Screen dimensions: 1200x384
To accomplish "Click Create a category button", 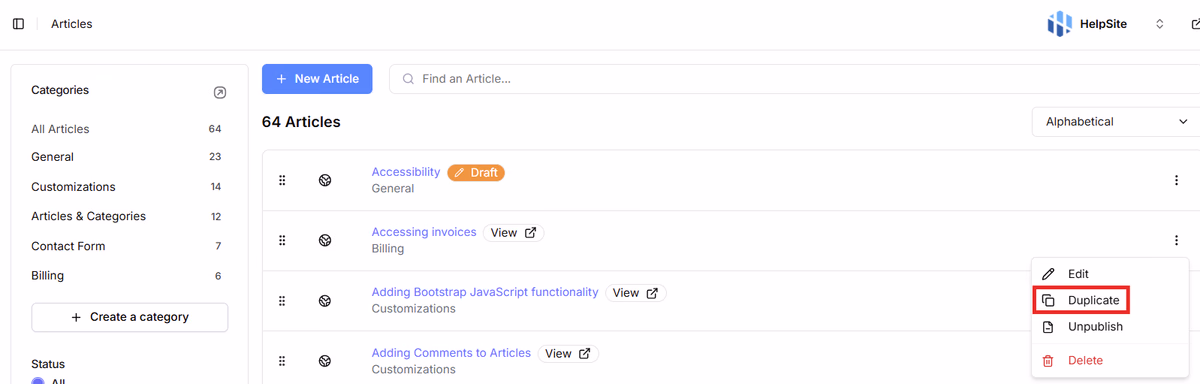I will click(130, 317).
